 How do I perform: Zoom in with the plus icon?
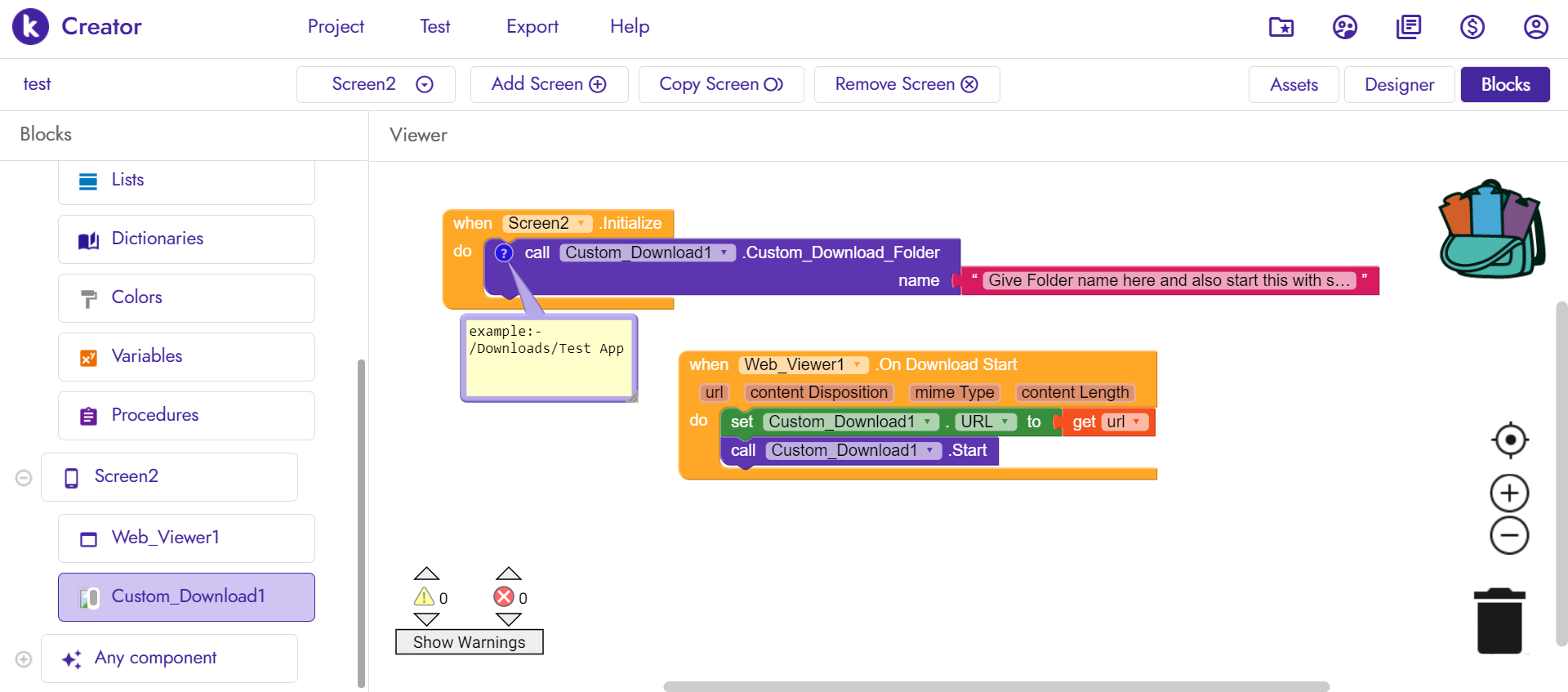point(1509,493)
